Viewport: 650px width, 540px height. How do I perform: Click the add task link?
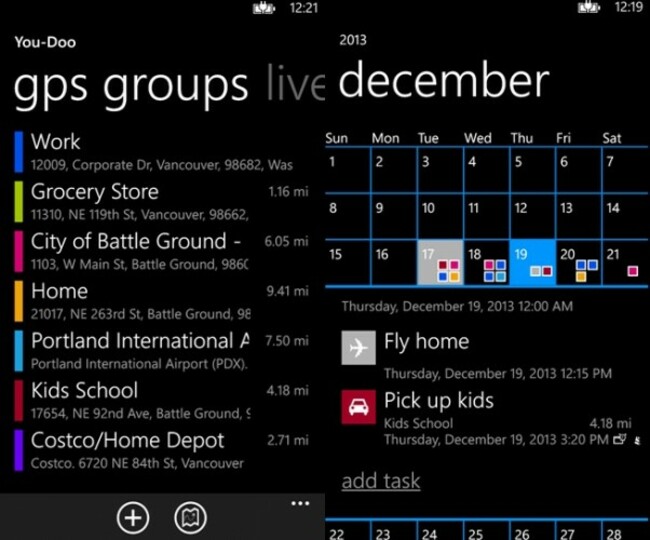tap(380, 480)
